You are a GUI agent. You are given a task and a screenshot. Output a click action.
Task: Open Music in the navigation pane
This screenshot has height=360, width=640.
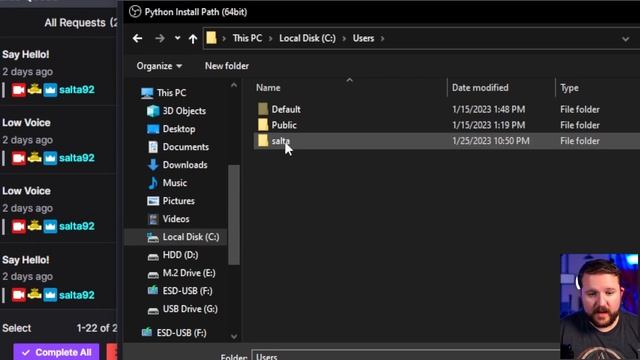(175, 183)
